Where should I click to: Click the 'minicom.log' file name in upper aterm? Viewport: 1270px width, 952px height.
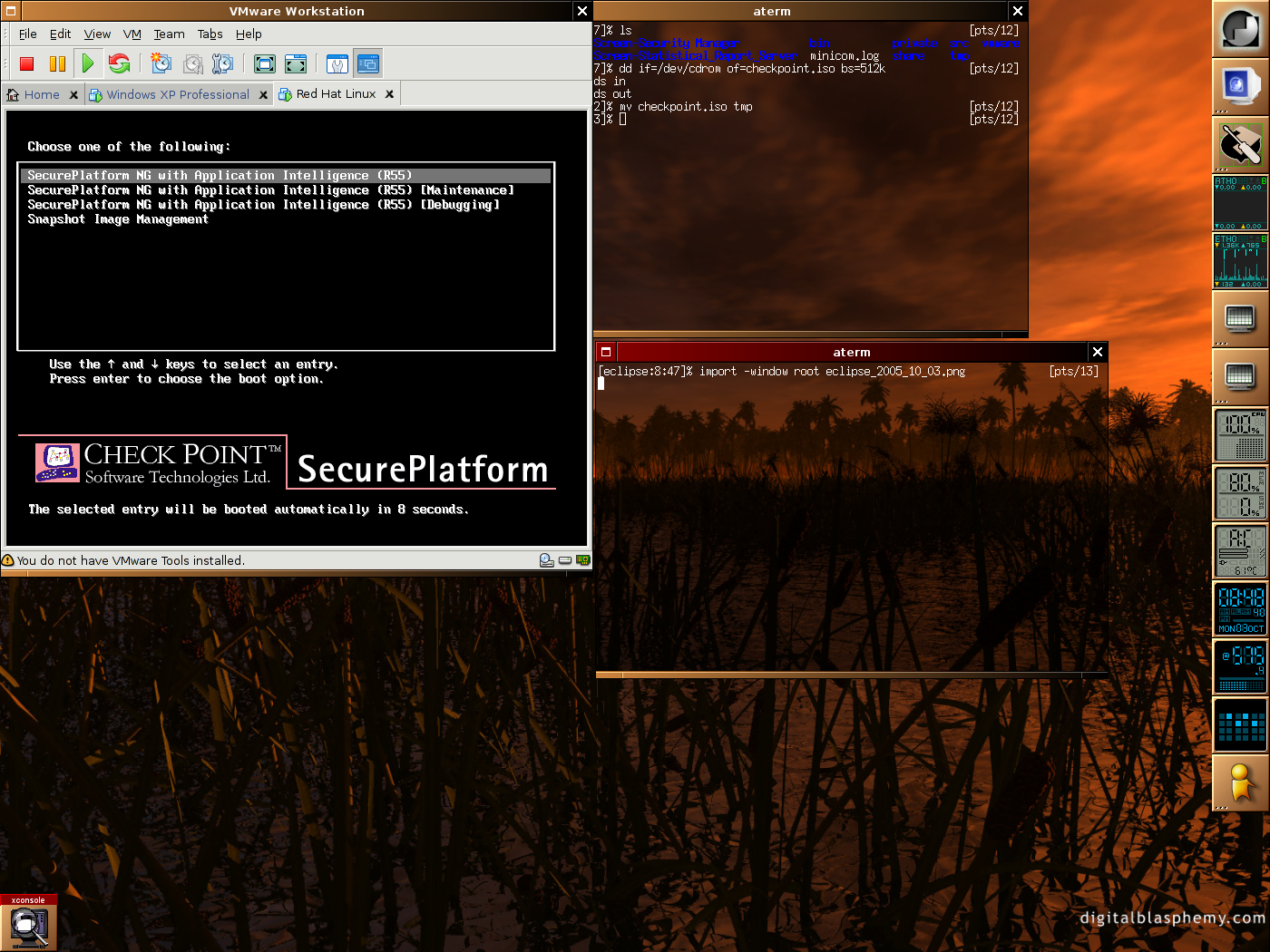845,56
